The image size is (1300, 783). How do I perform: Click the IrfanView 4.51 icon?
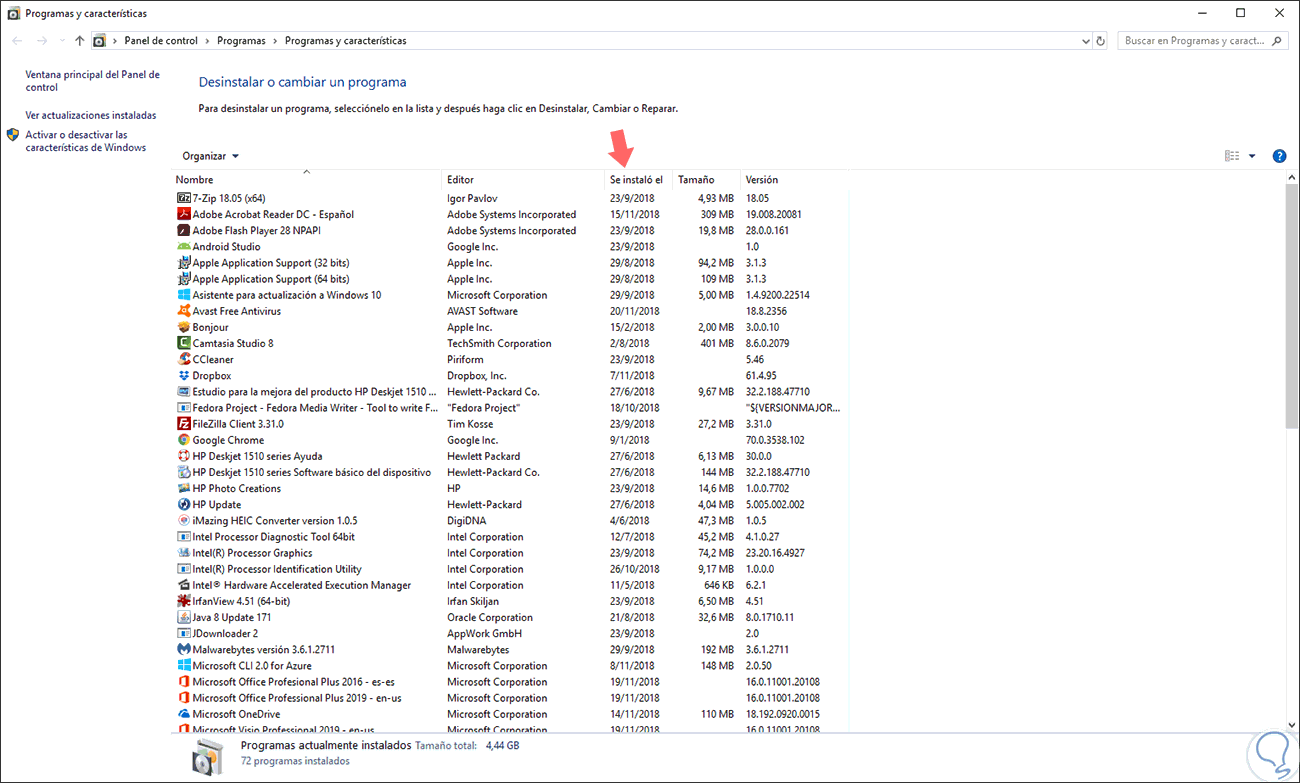pyautogui.click(x=184, y=601)
